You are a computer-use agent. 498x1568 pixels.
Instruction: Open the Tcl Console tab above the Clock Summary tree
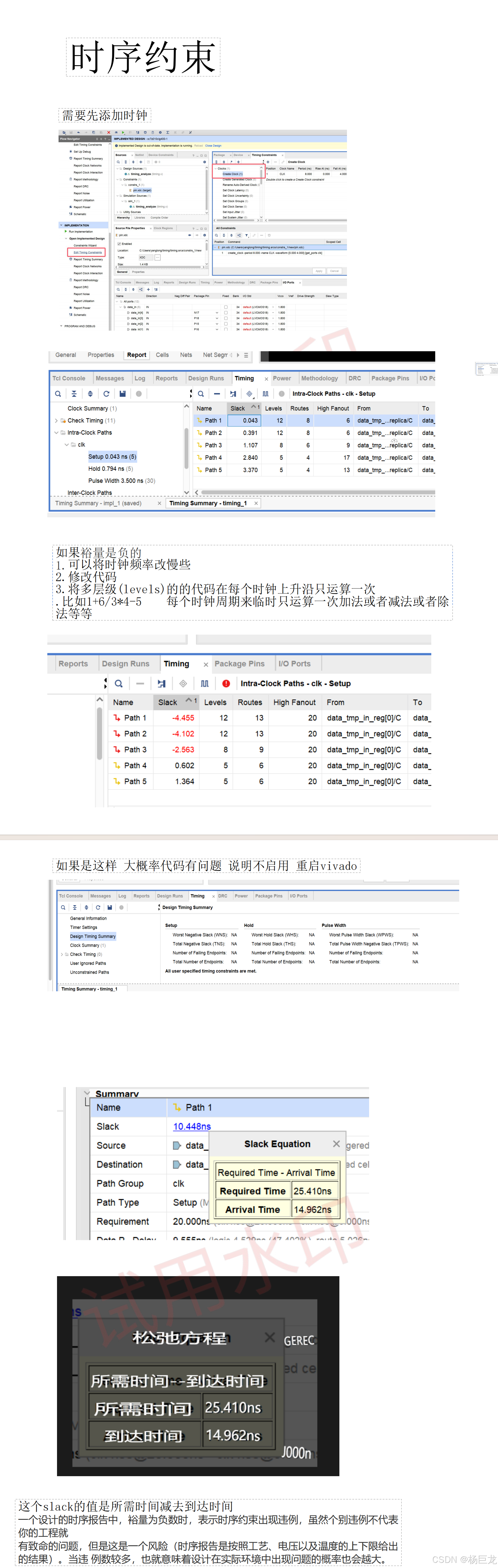(x=69, y=378)
